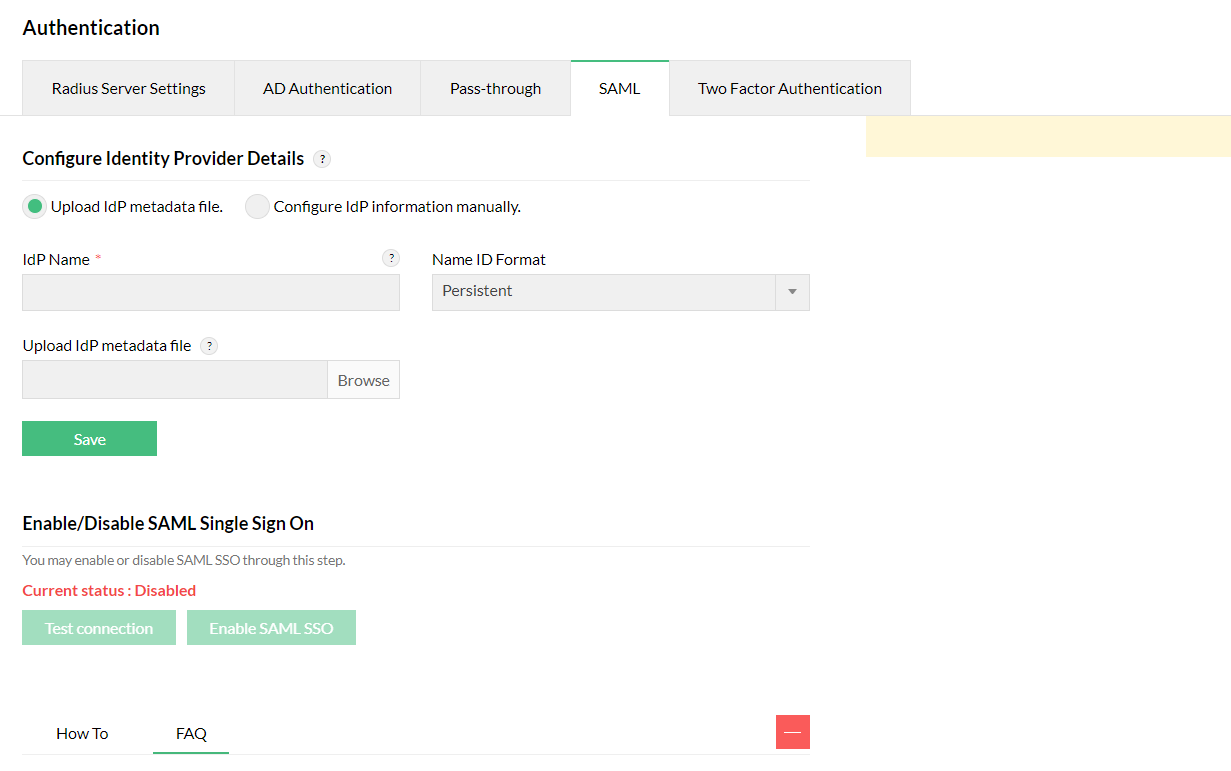Image resolution: width=1231 pixels, height=771 pixels.
Task: Open the Name ID Format dropdown
Action: [604, 292]
